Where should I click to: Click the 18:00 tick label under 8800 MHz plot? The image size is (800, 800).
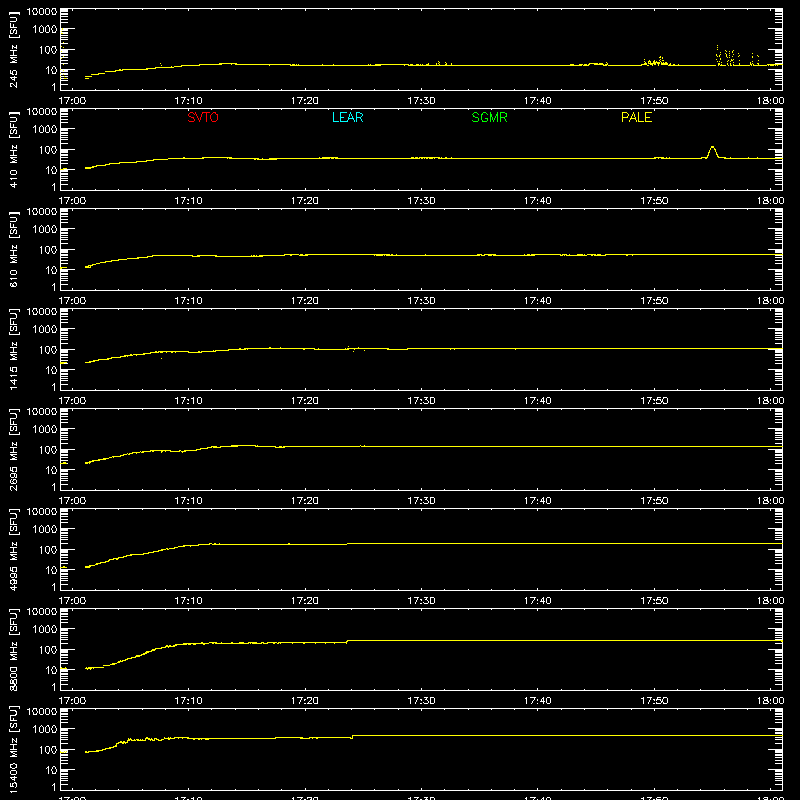770,701
